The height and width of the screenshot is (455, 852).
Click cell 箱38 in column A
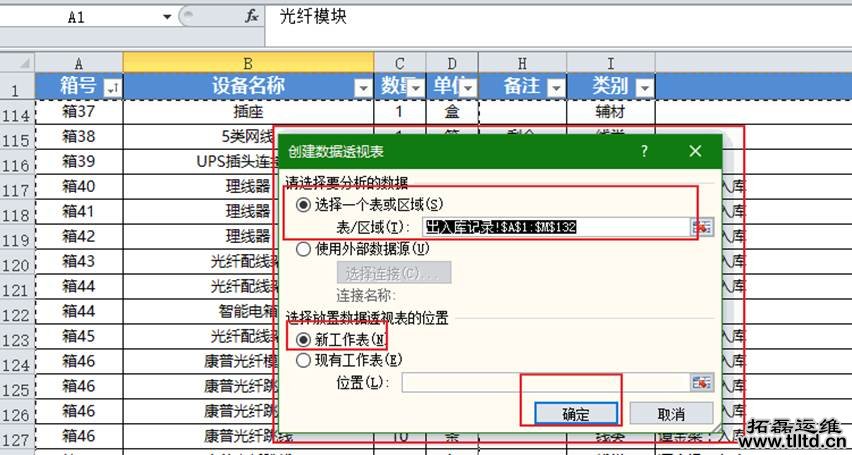point(79,136)
